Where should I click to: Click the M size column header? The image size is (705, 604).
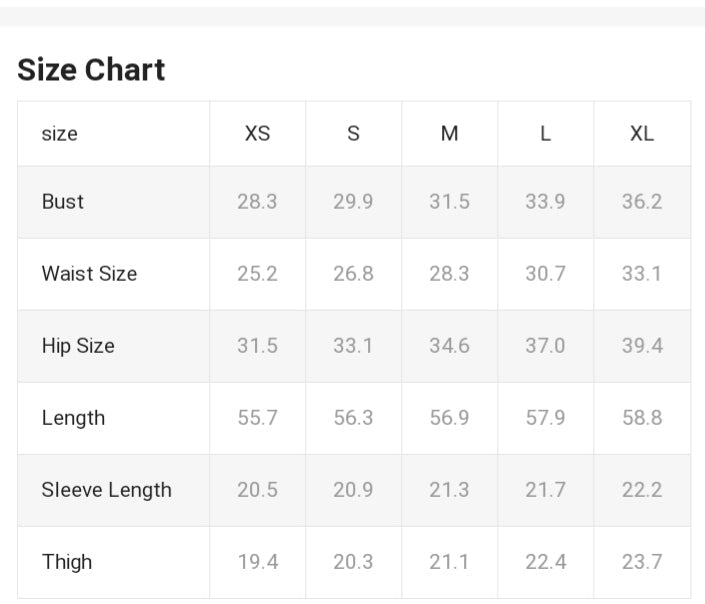tap(449, 134)
